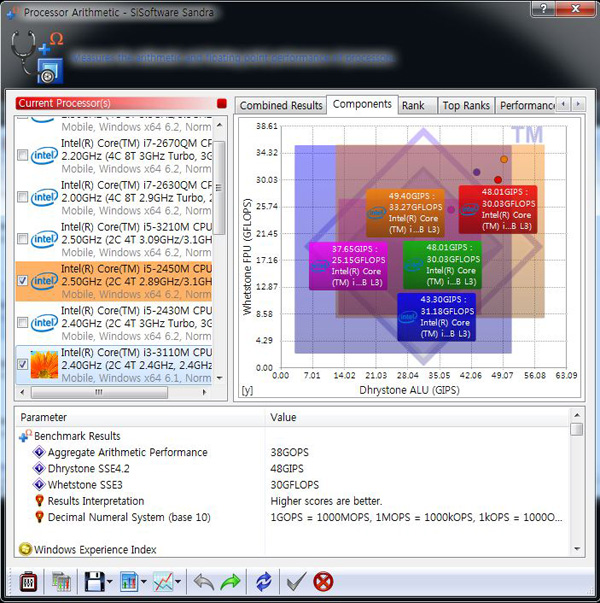Open the Top Ranks tab

(x=466, y=105)
